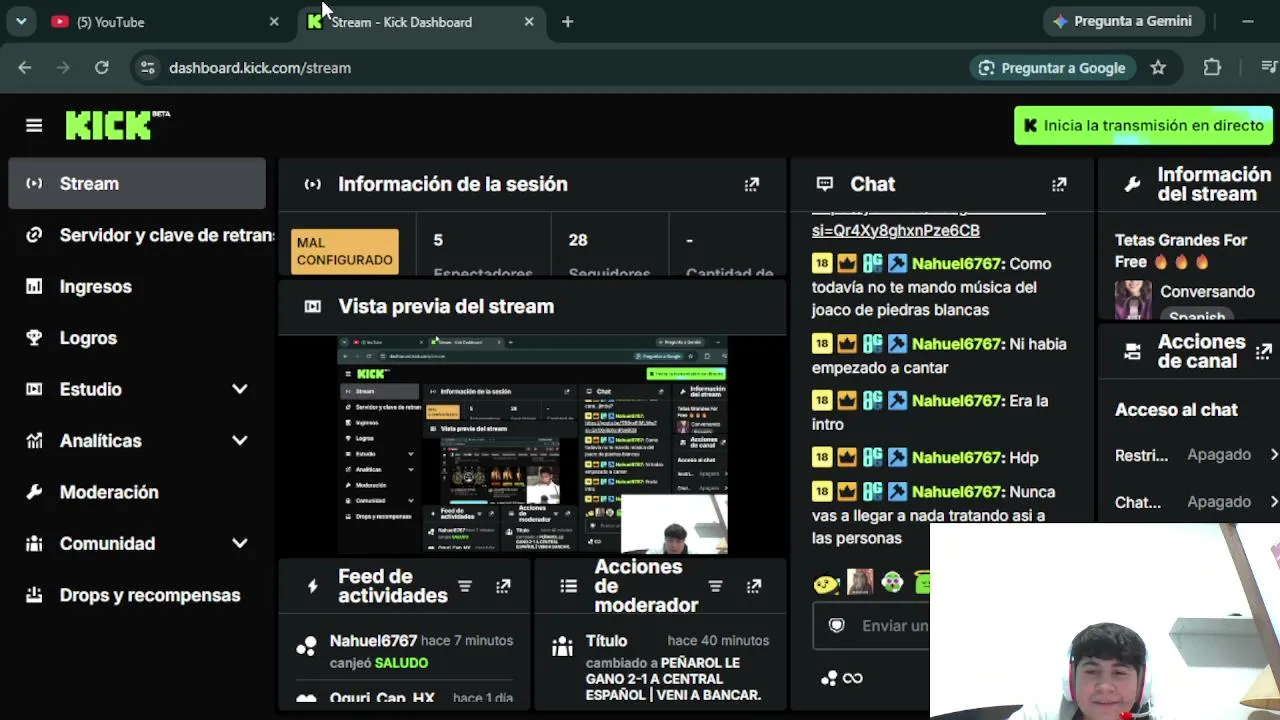The width and height of the screenshot is (1280, 720).
Task: Click the Pregunta a Gemini button
Action: pyautogui.click(x=1123, y=21)
